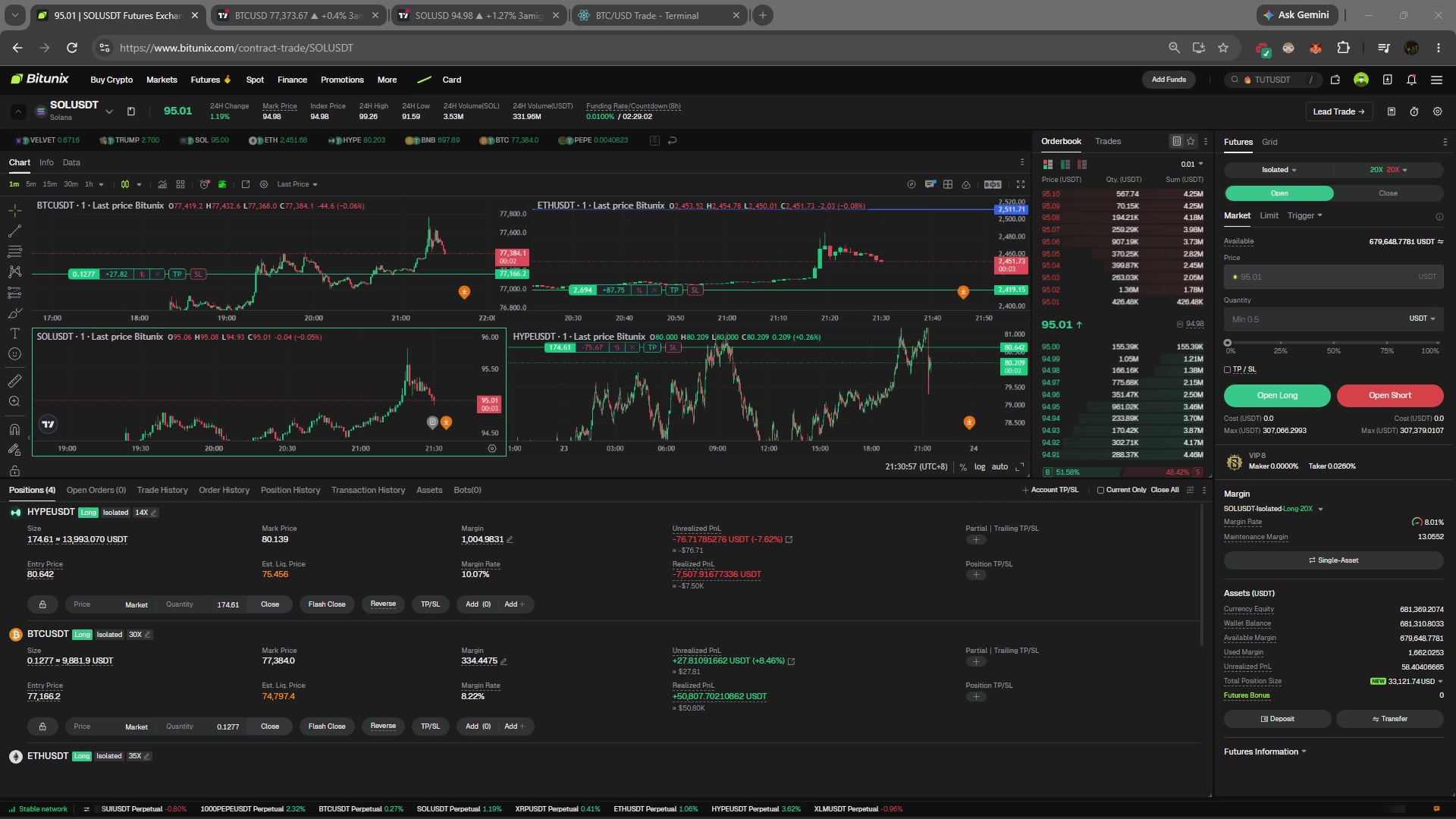Open the chart indicators icon
1456x819 pixels.
pyautogui.click(x=162, y=184)
